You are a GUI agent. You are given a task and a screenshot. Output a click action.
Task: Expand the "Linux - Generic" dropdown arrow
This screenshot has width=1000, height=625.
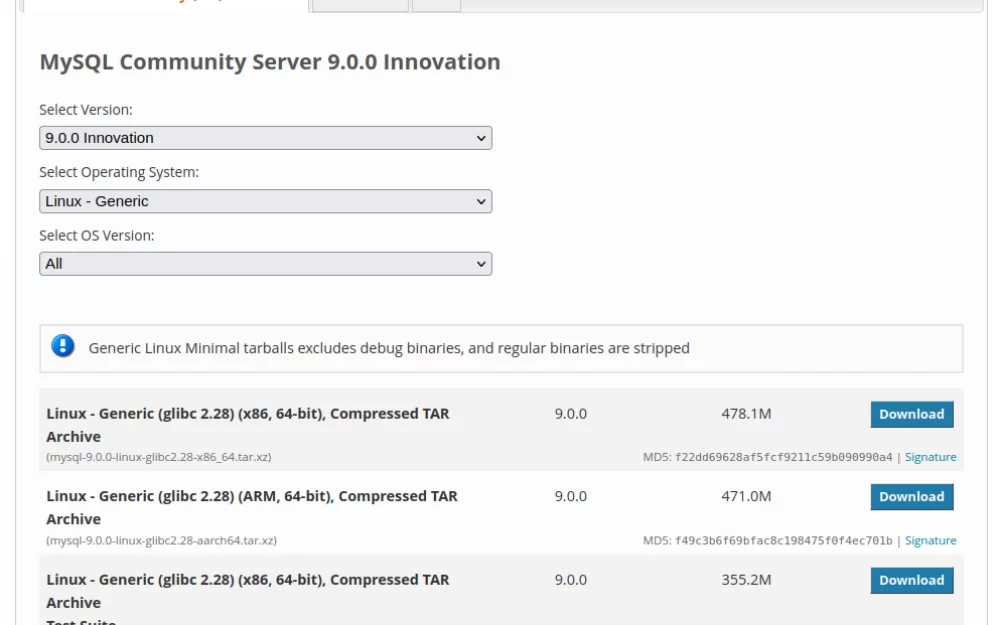point(481,201)
